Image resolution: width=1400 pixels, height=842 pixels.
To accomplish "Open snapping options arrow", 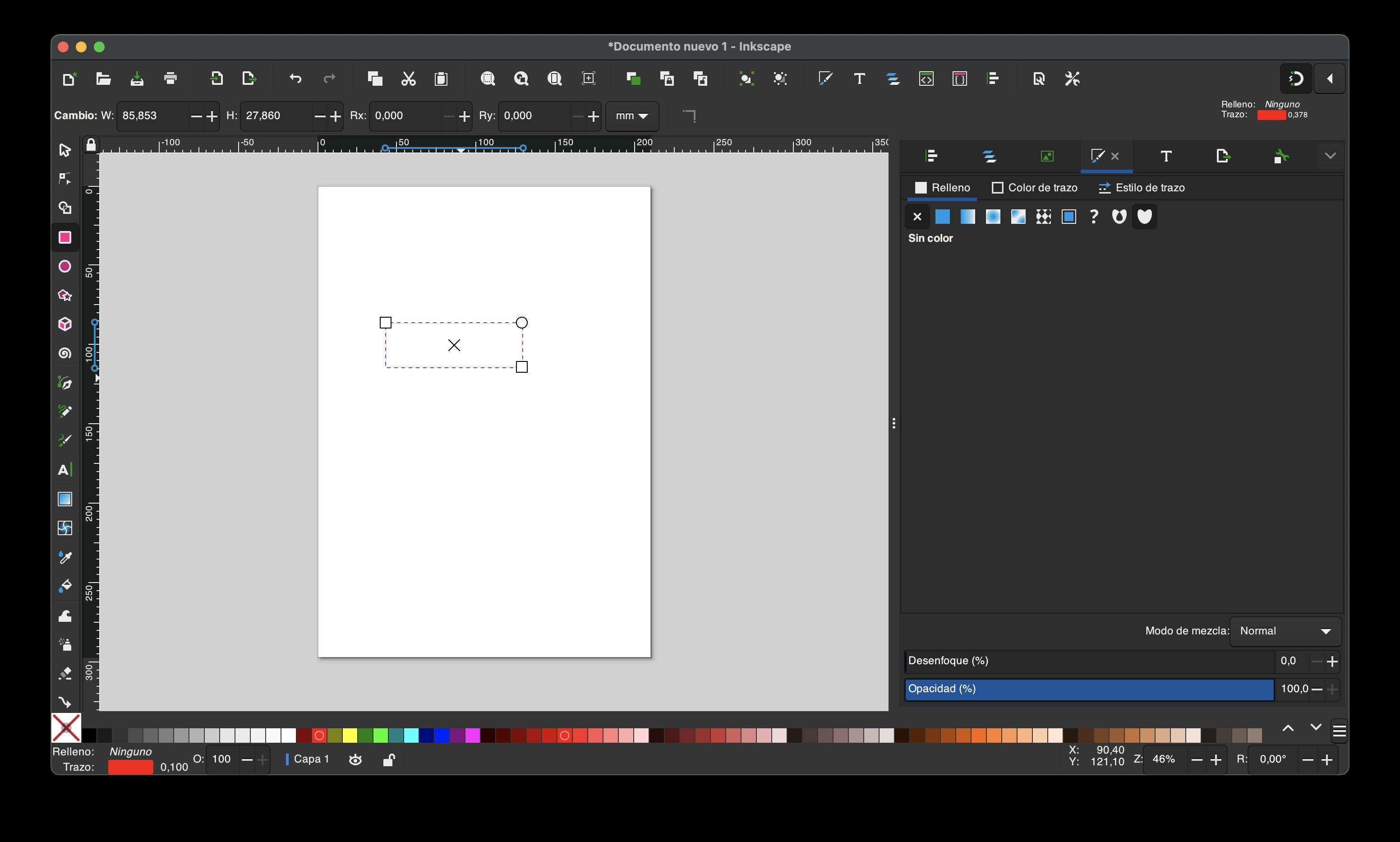I will [x=1330, y=79].
